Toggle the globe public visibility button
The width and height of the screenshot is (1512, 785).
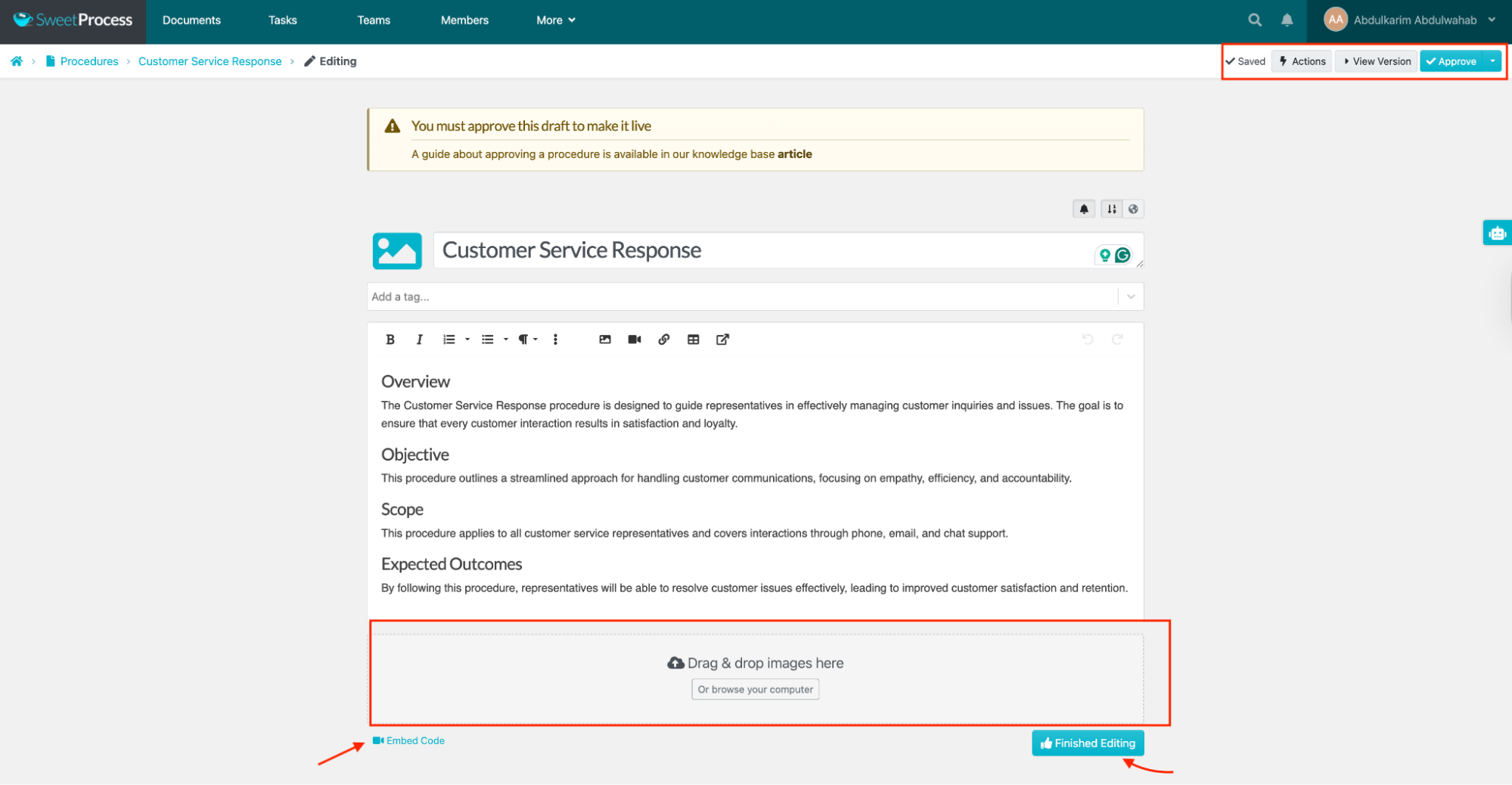coord(1132,209)
